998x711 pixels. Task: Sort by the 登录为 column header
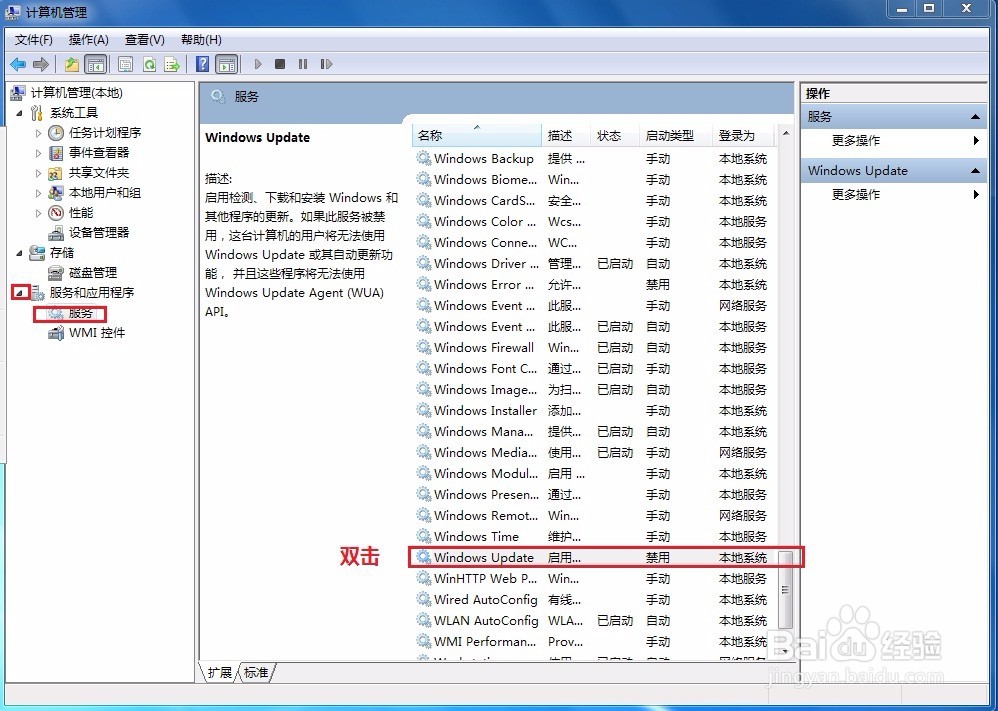[743, 135]
